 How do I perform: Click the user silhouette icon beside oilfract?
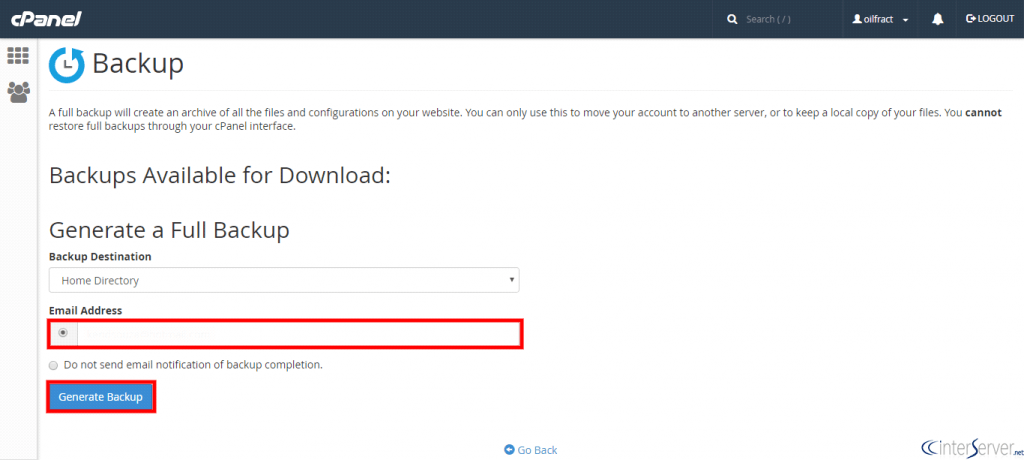pos(856,19)
